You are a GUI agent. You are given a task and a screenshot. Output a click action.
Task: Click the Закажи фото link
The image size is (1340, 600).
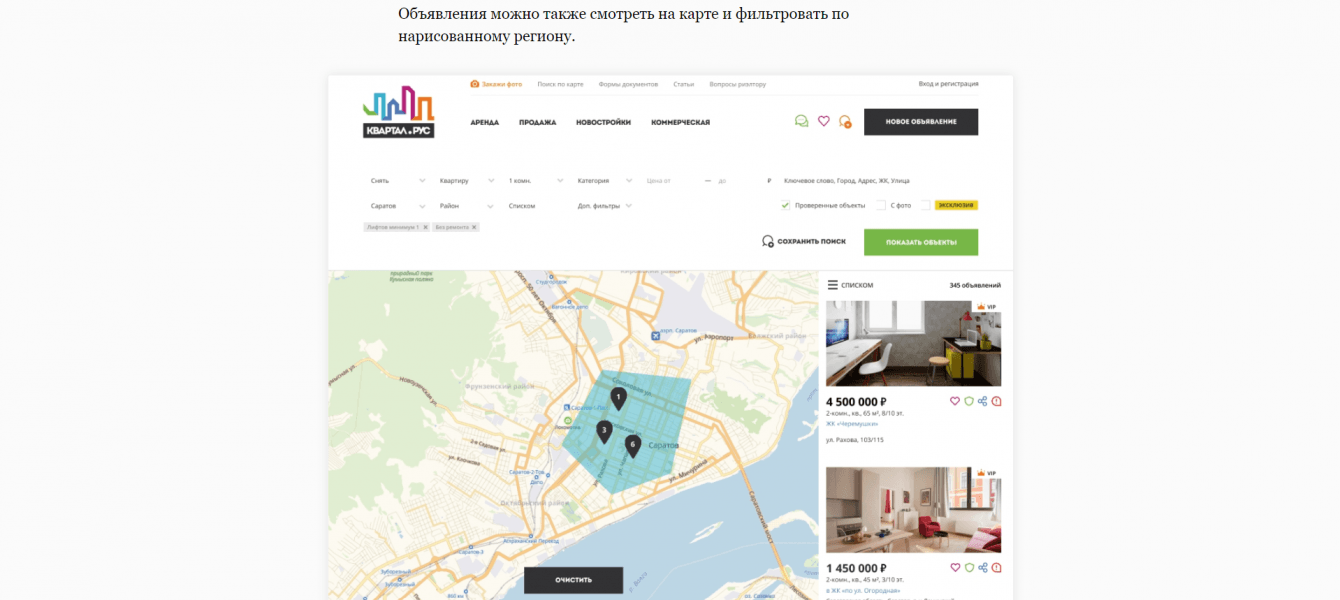(x=502, y=84)
